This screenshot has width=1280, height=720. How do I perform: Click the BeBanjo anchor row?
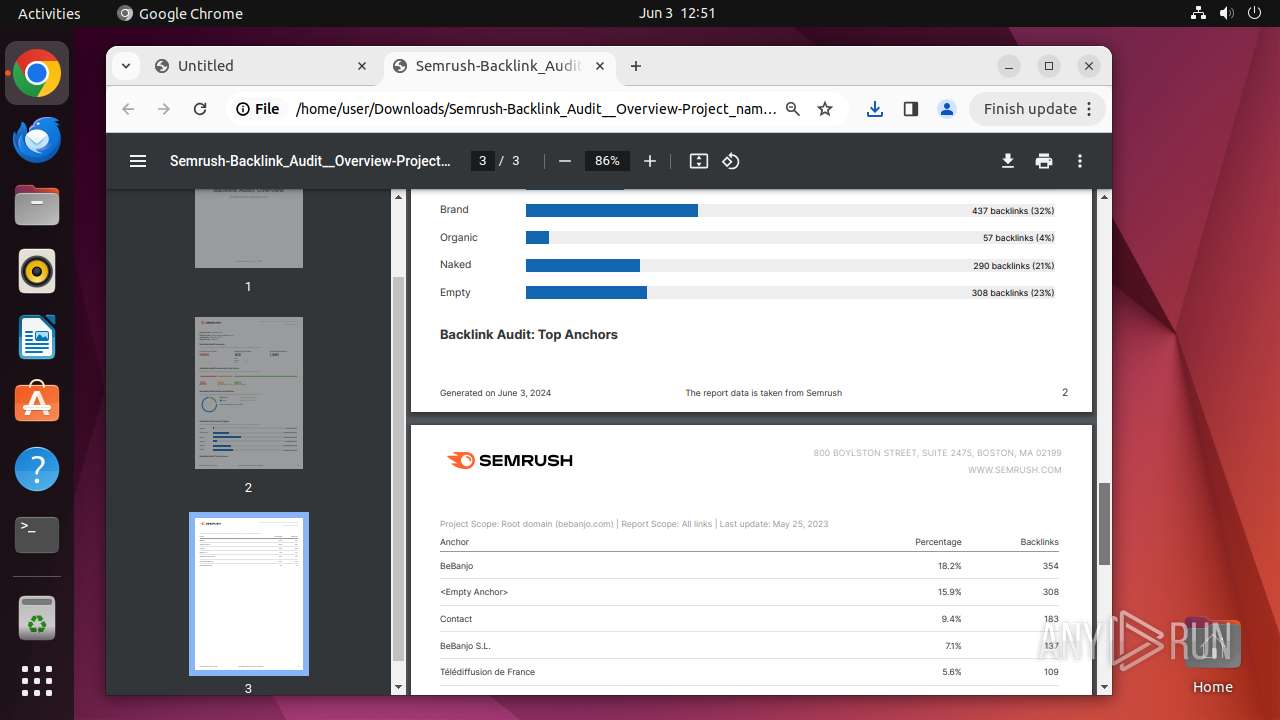click(750, 566)
